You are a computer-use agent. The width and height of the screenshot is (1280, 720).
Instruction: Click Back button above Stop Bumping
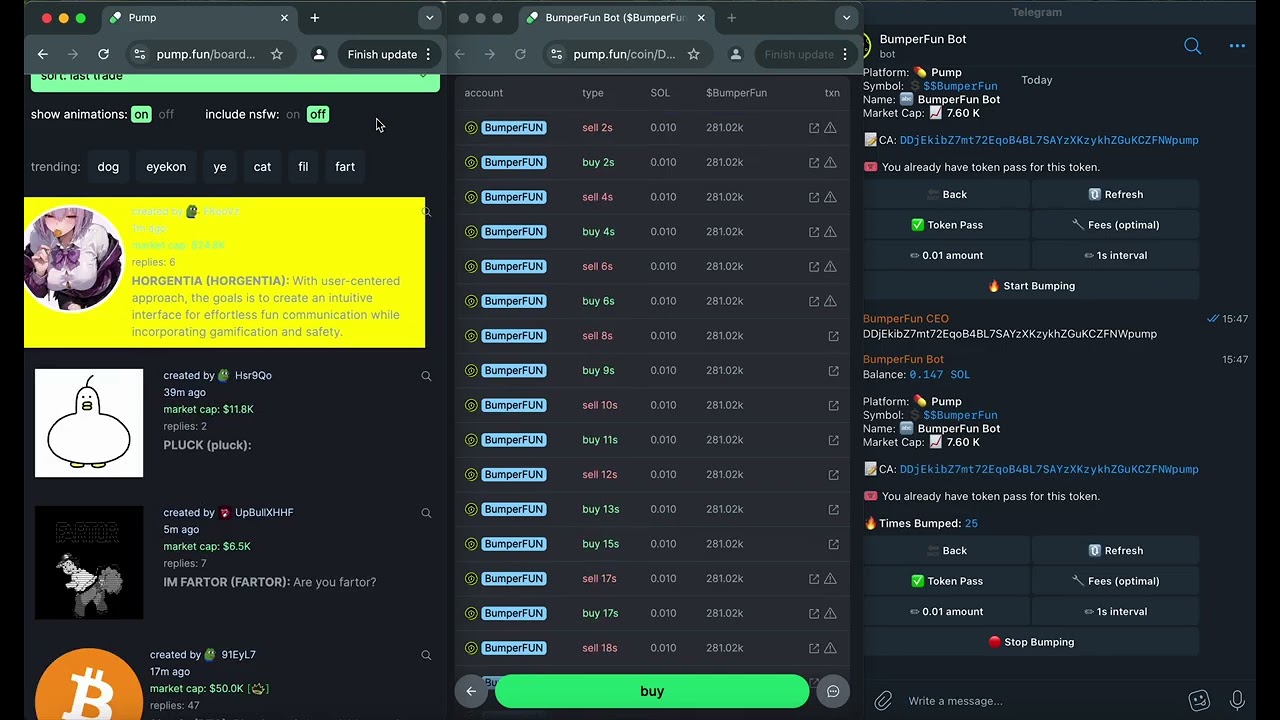pos(947,551)
